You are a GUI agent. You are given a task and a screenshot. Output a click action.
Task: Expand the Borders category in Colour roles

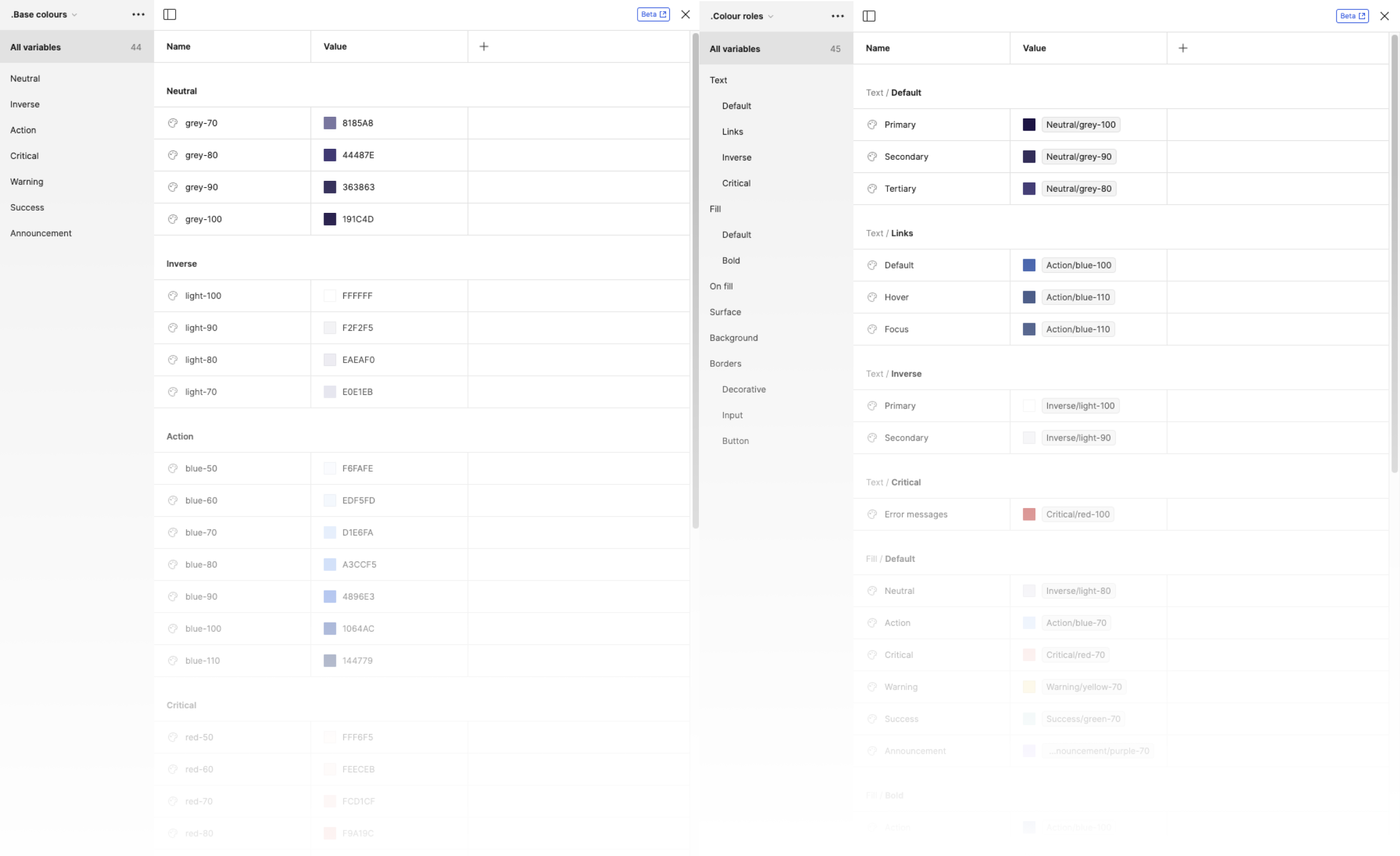tap(725, 363)
